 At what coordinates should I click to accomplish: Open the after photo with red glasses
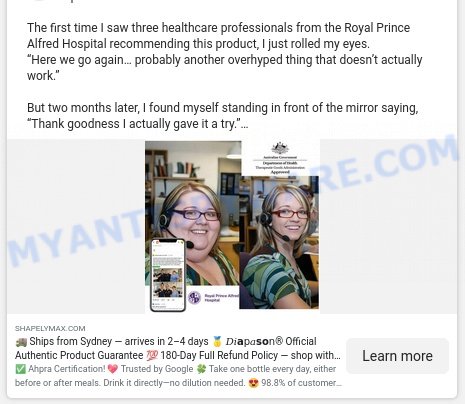pyautogui.click(x=279, y=242)
